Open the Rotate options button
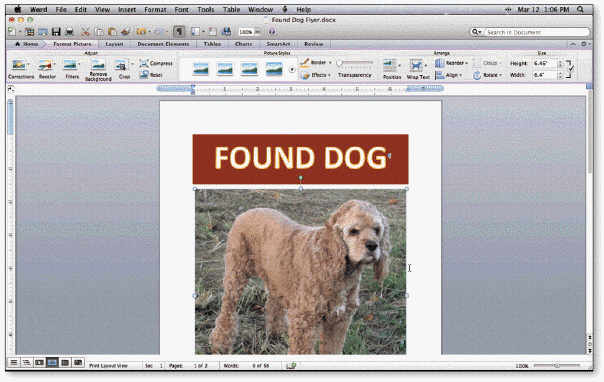The height and width of the screenshot is (382, 604). tap(487, 75)
